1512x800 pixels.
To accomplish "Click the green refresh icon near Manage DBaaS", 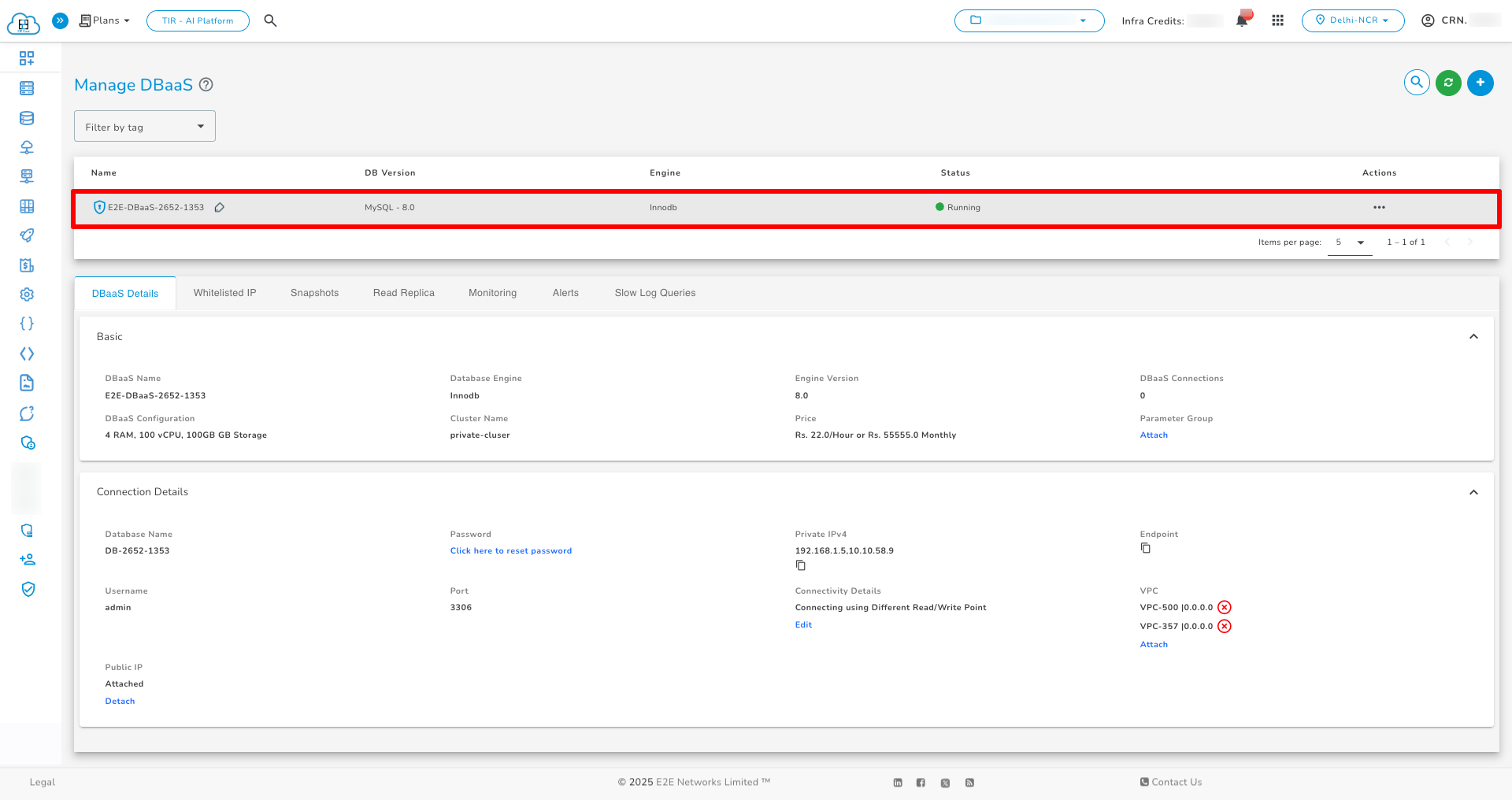I will [1447, 83].
